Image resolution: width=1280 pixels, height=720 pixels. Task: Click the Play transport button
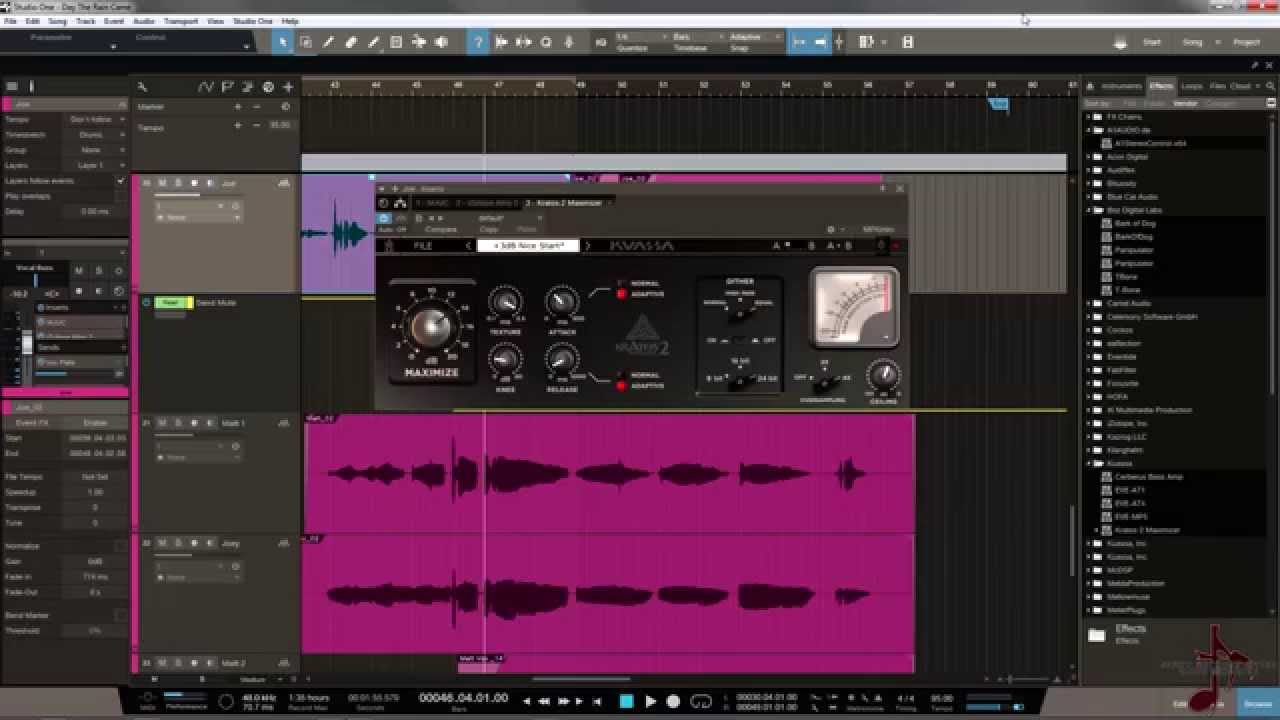pos(650,701)
